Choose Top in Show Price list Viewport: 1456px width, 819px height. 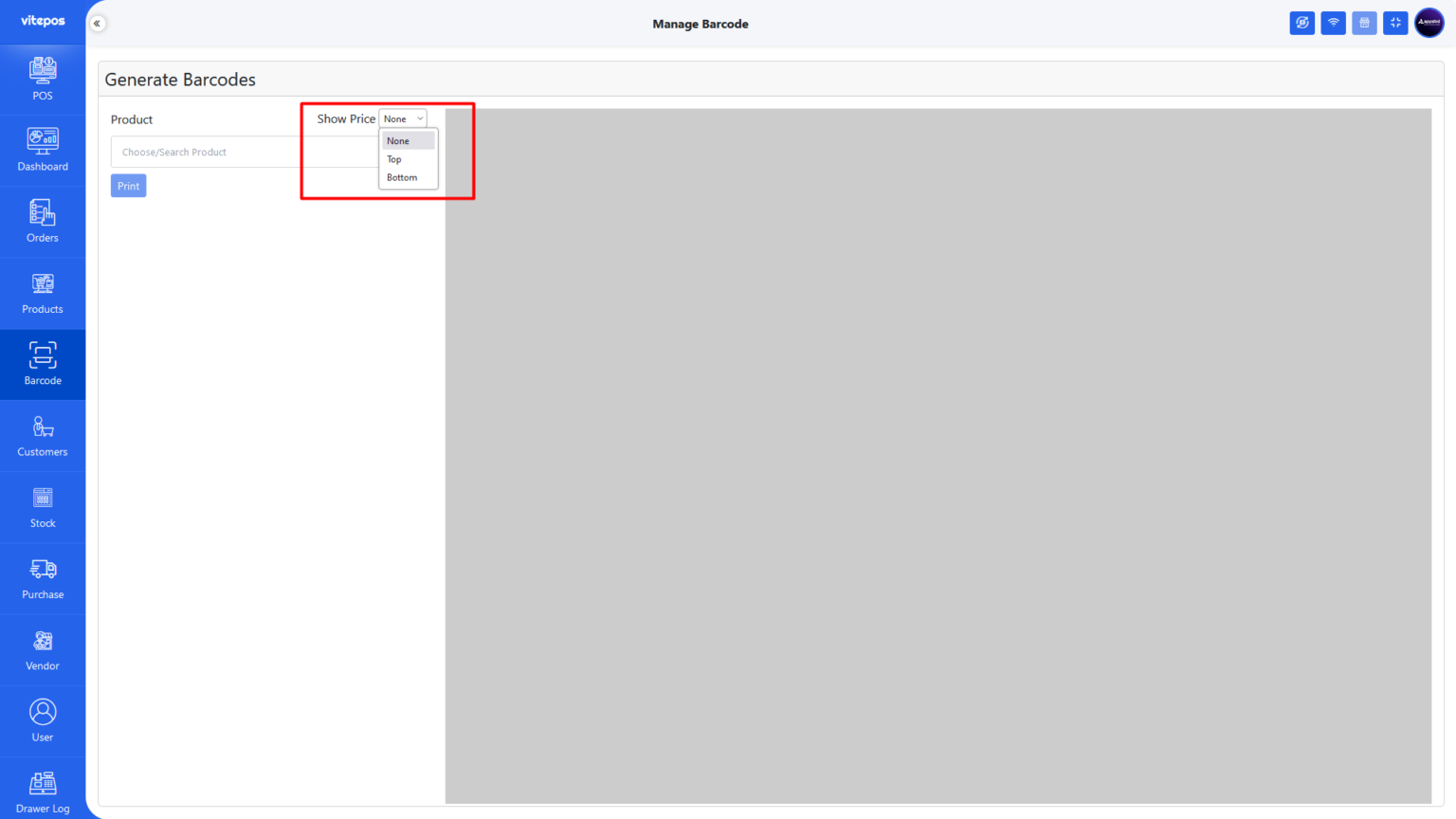[x=409, y=159]
